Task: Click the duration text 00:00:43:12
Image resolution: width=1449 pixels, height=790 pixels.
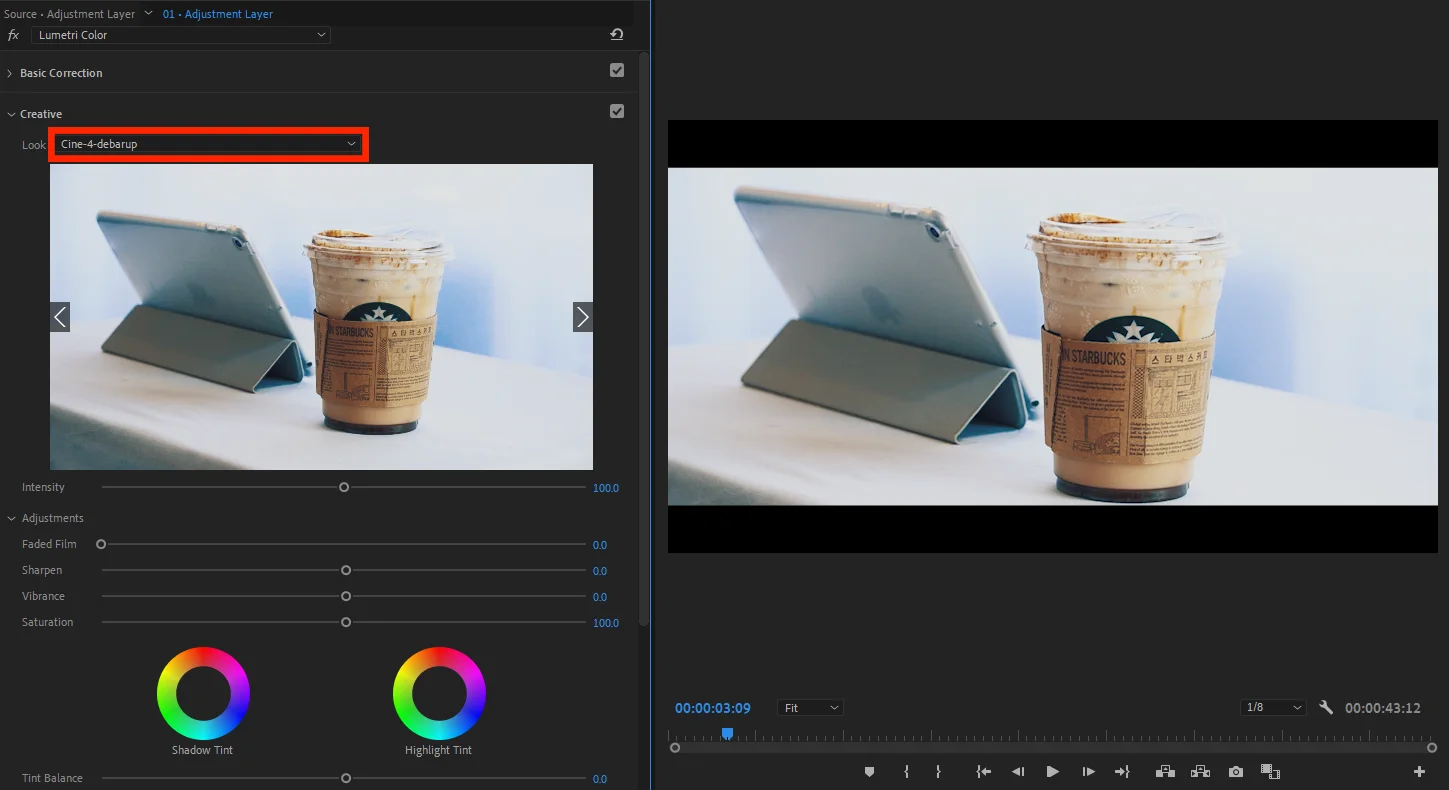Action: coord(1383,708)
